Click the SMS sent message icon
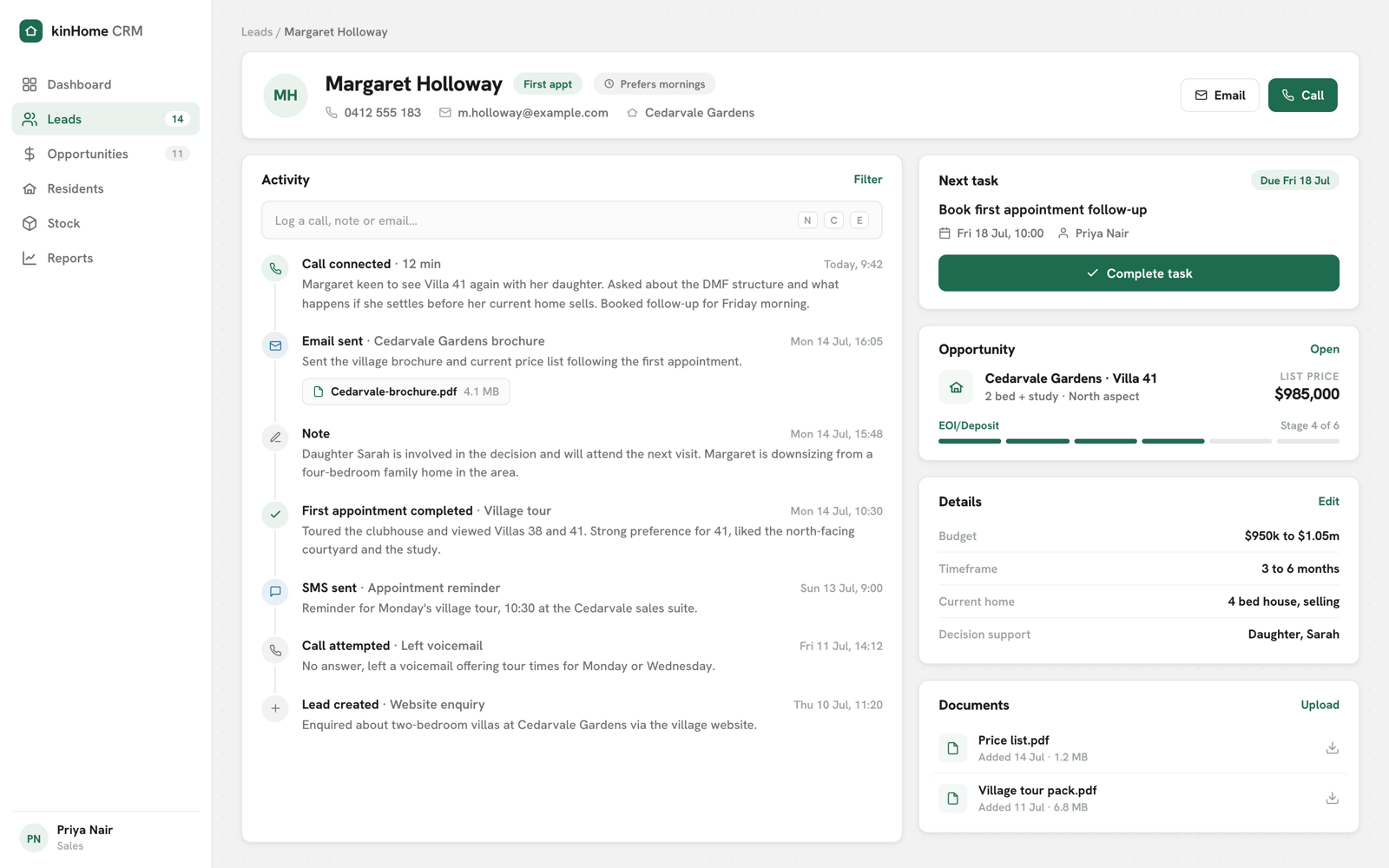The width and height of the screenshot is (1389, 868). pos(275,592)
